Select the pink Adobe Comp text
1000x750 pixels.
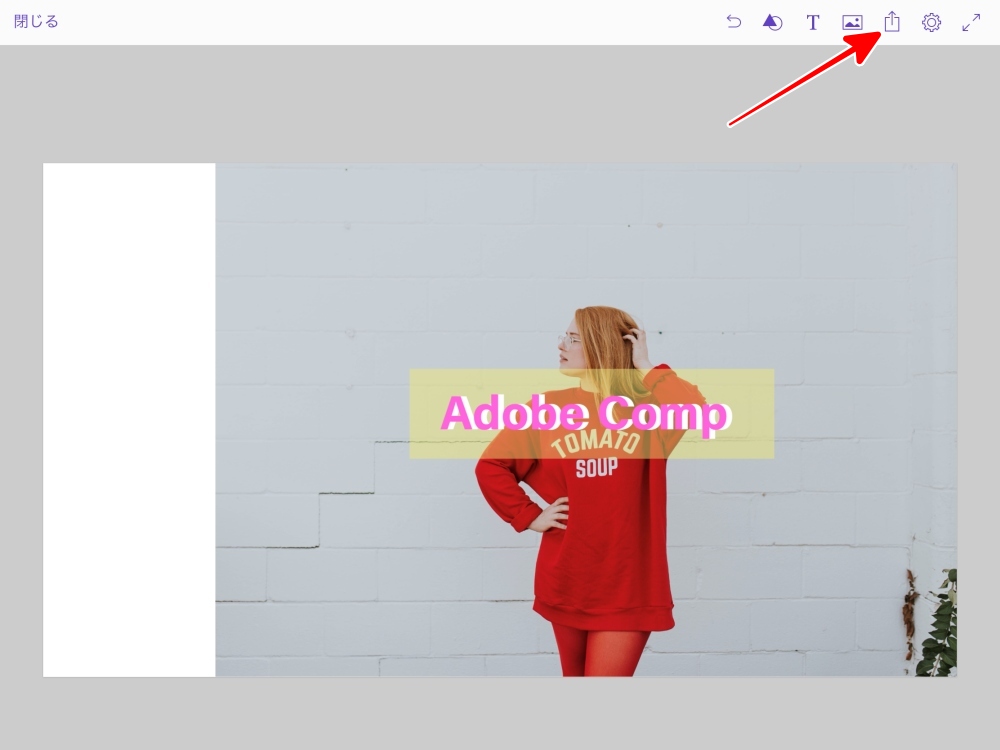point(585,413)
